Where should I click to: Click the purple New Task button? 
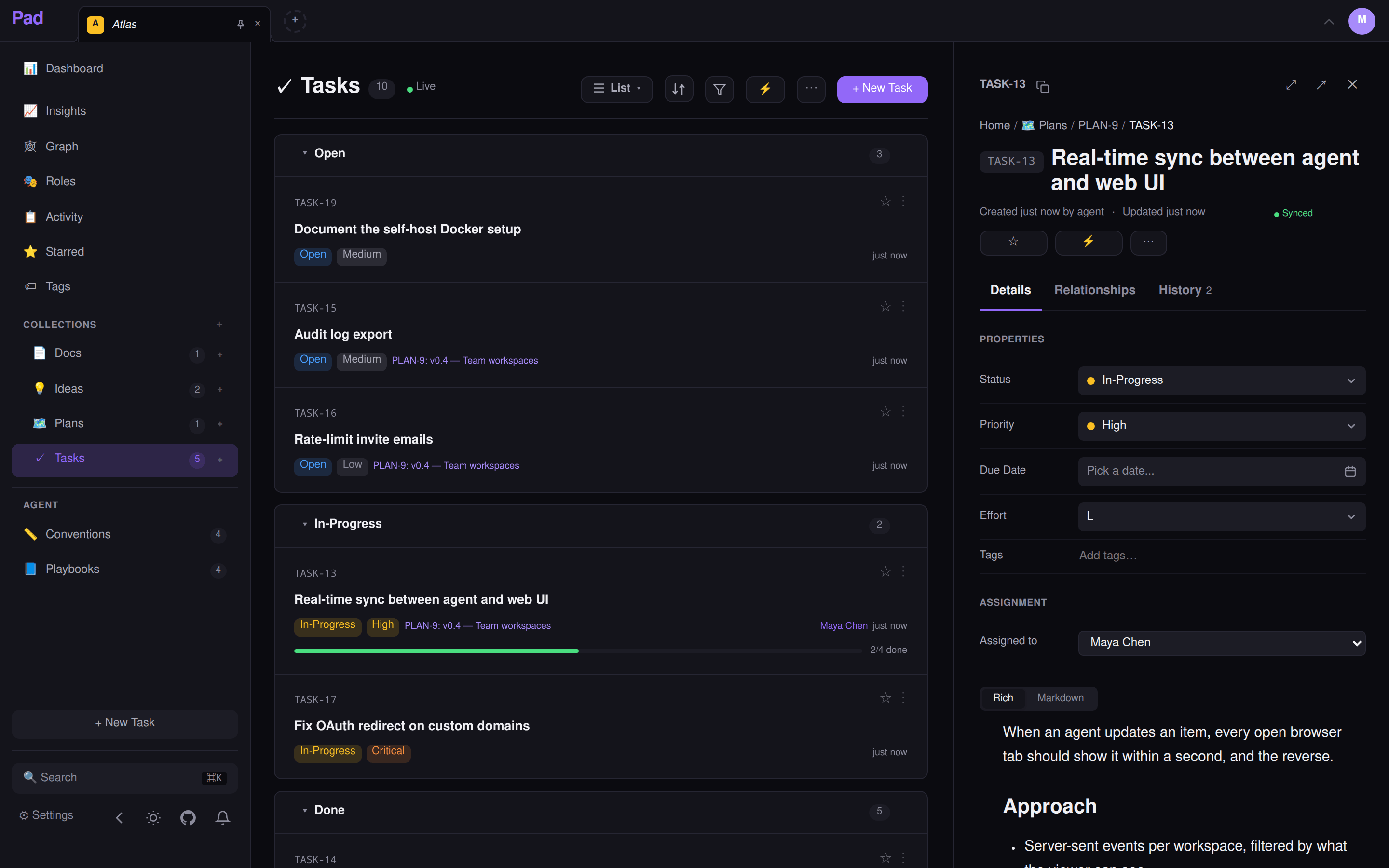pos(882,89)
